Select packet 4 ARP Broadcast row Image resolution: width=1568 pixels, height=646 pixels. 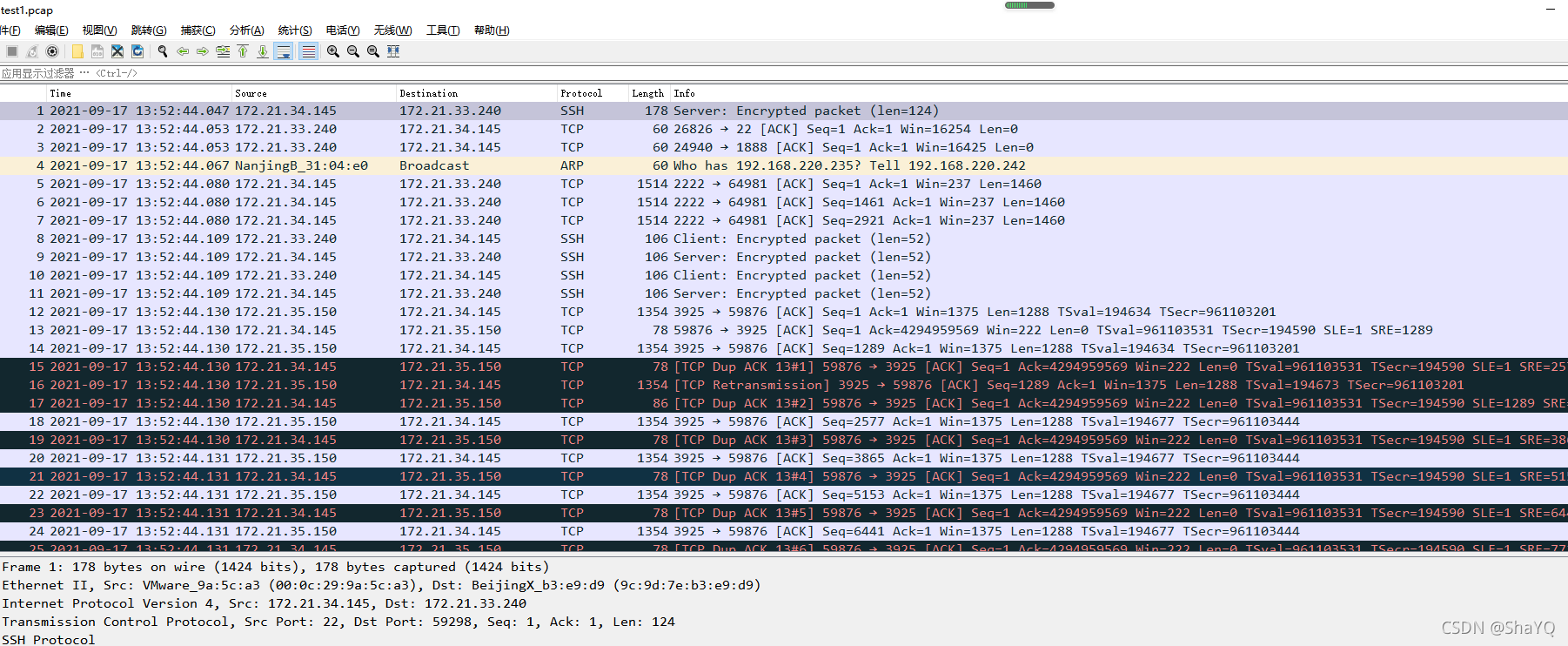point(784,165)
